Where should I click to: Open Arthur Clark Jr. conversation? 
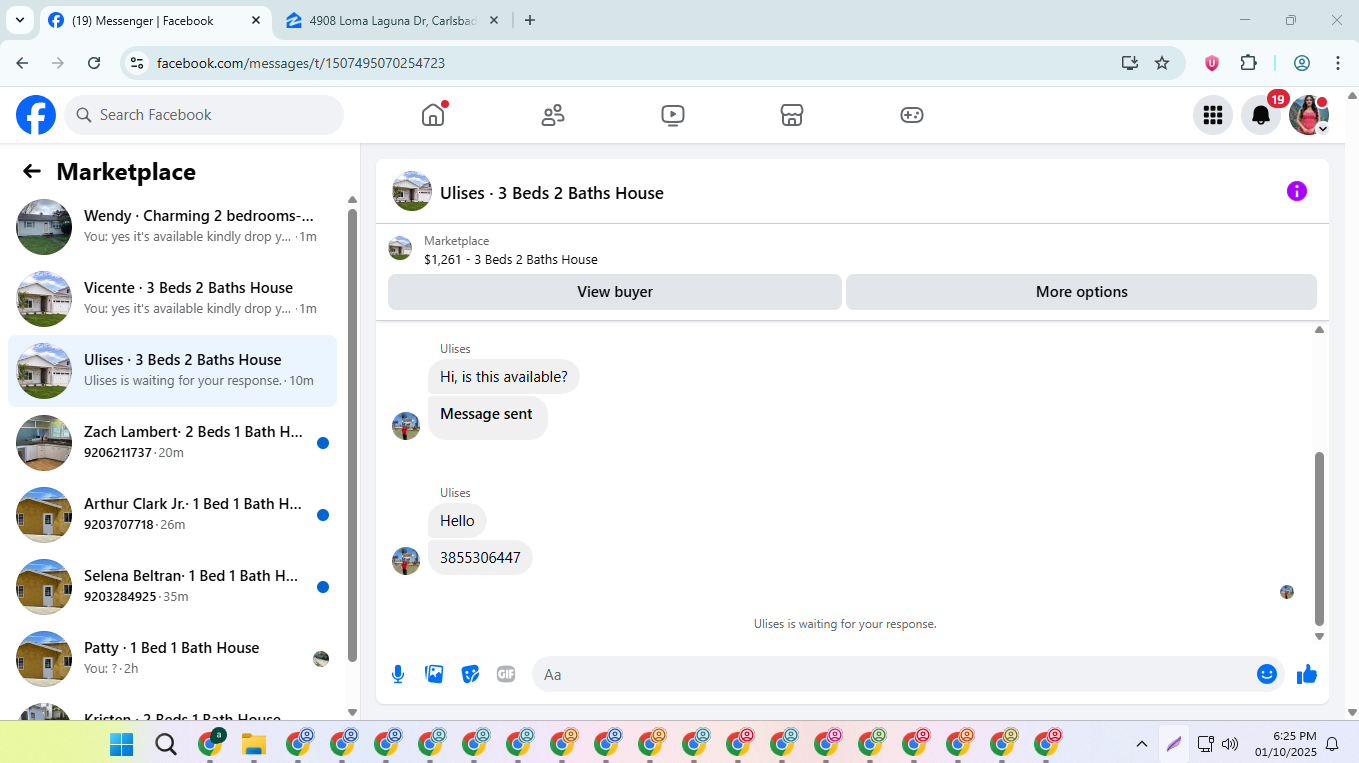tap(172, 515)
